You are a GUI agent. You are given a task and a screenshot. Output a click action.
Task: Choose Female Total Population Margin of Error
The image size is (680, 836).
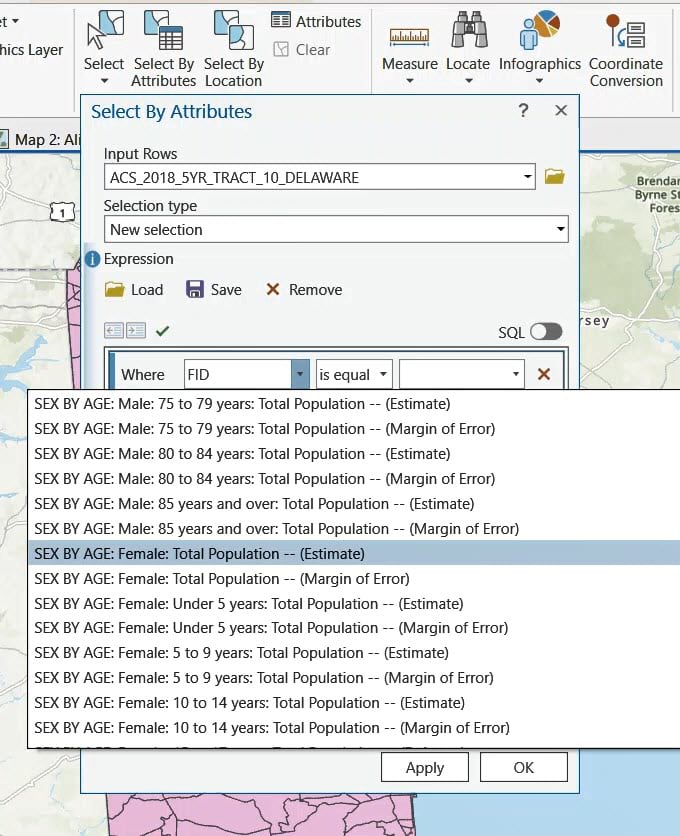(x=354, y=578)
